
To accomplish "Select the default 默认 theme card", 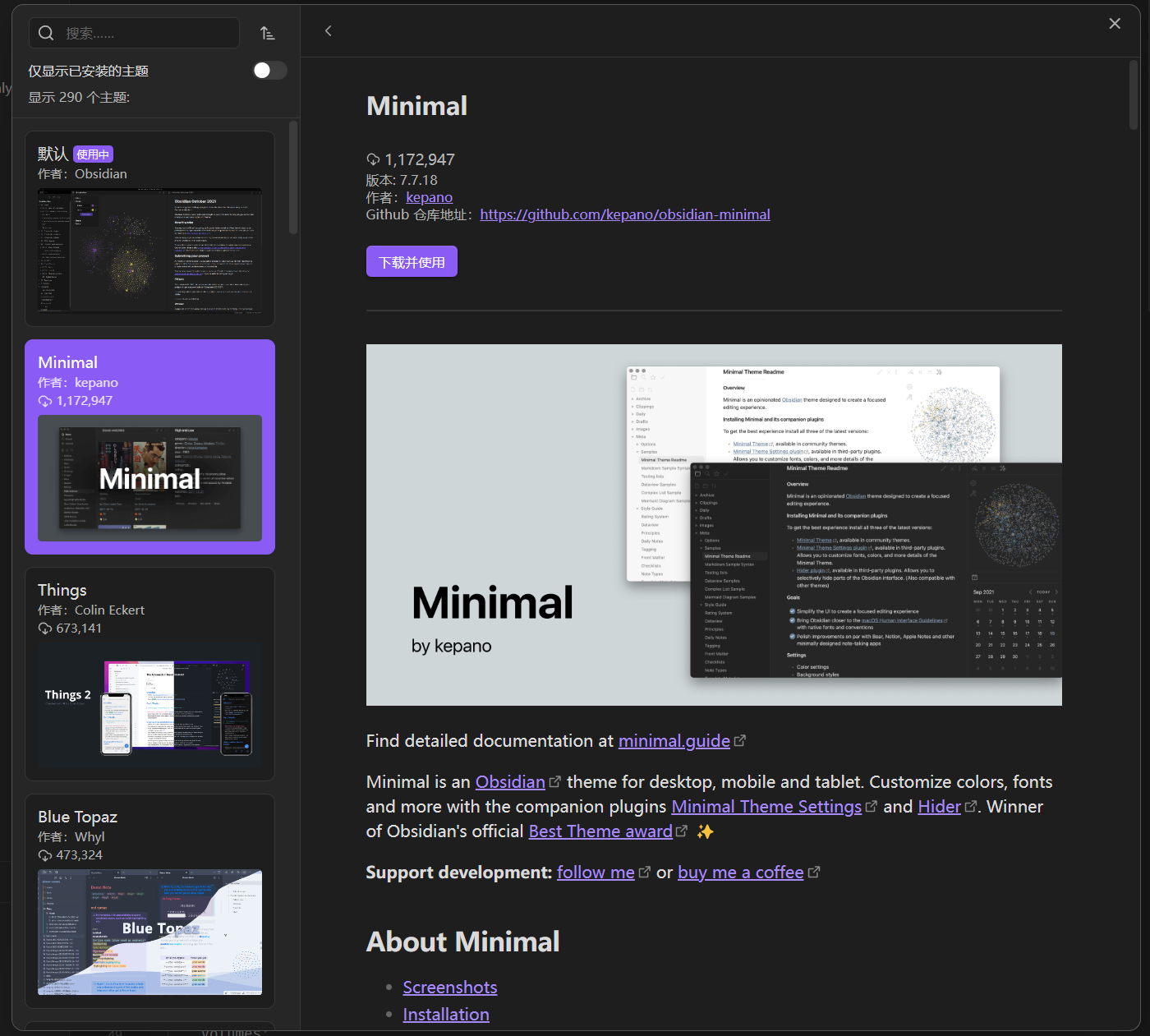I will [x=149, y=228].
